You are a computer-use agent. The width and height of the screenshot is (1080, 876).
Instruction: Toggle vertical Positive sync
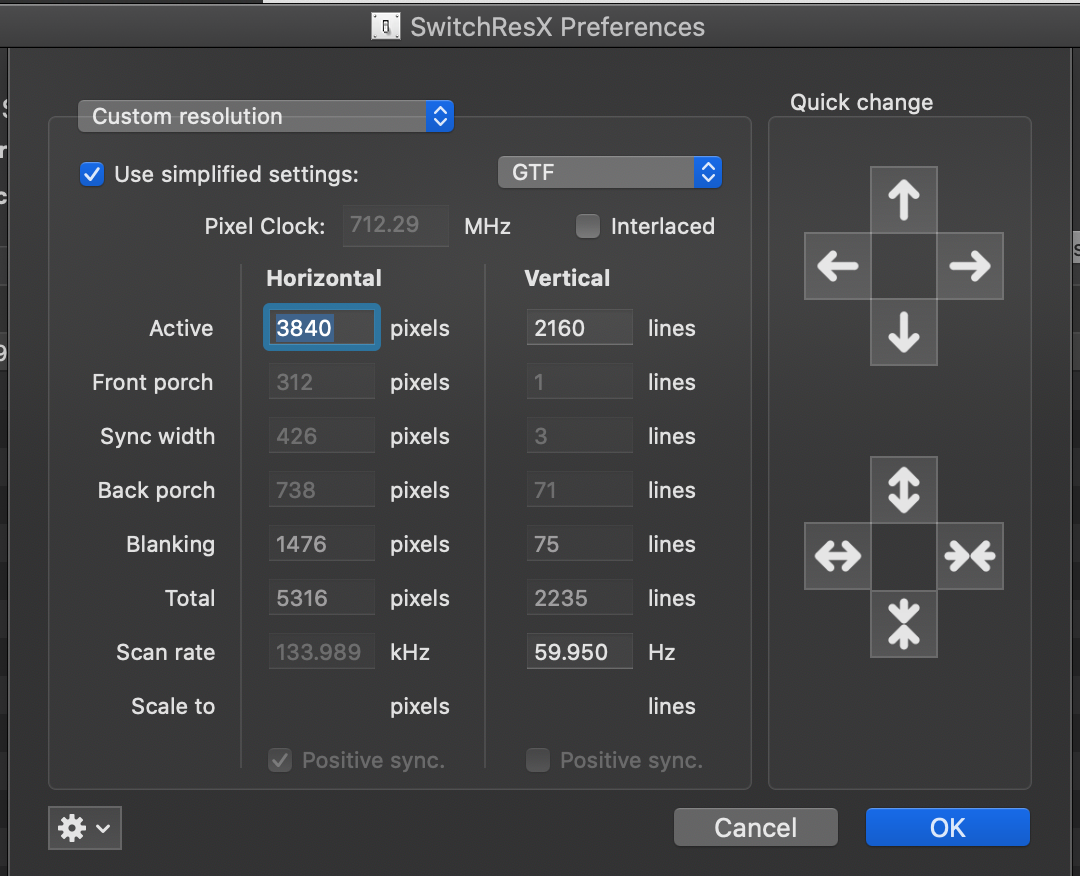(537, 760)
